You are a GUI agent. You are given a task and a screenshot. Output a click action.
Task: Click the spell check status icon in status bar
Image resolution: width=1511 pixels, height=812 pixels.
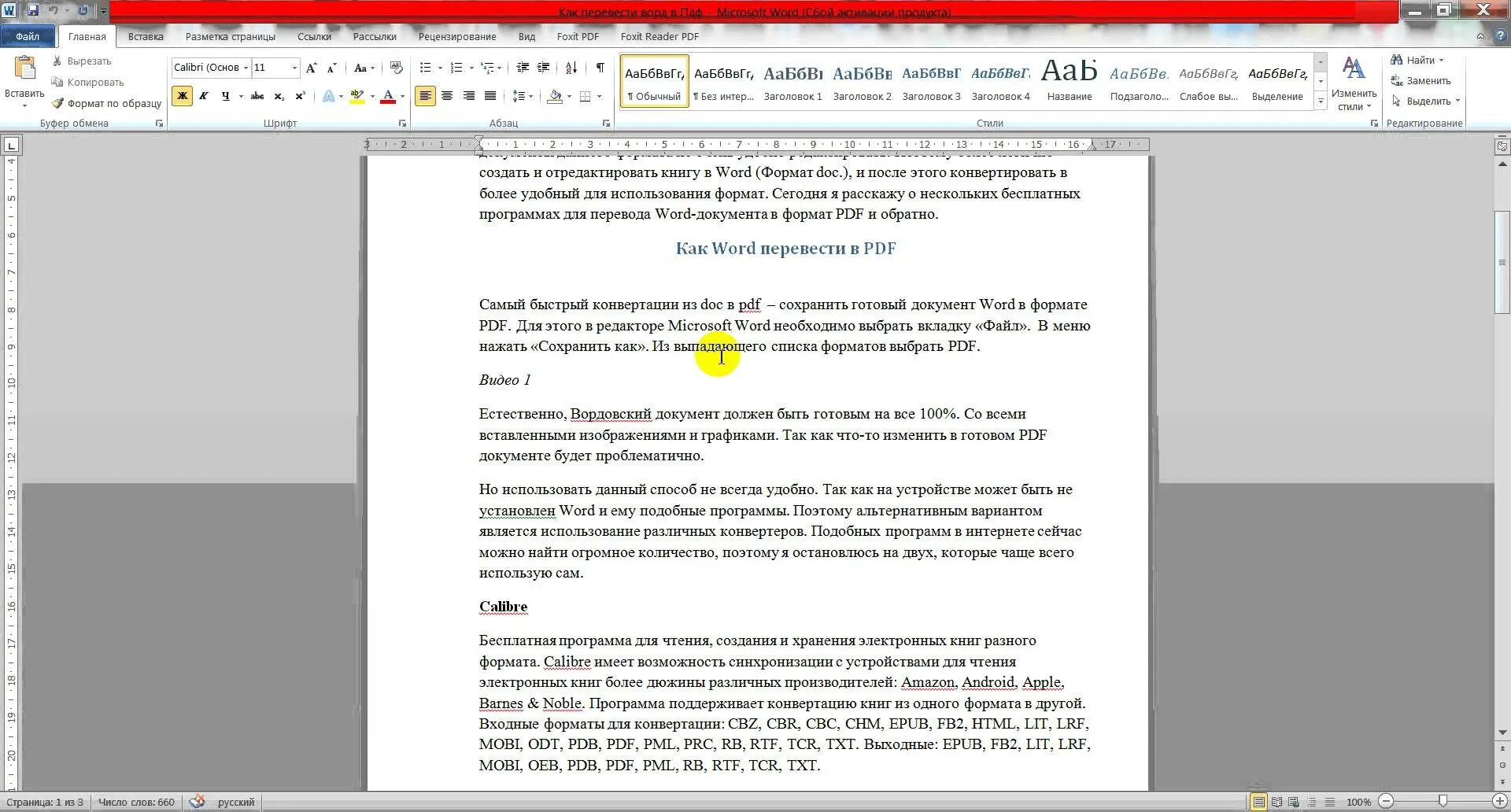pyautogui.click(x=197, y=802)
